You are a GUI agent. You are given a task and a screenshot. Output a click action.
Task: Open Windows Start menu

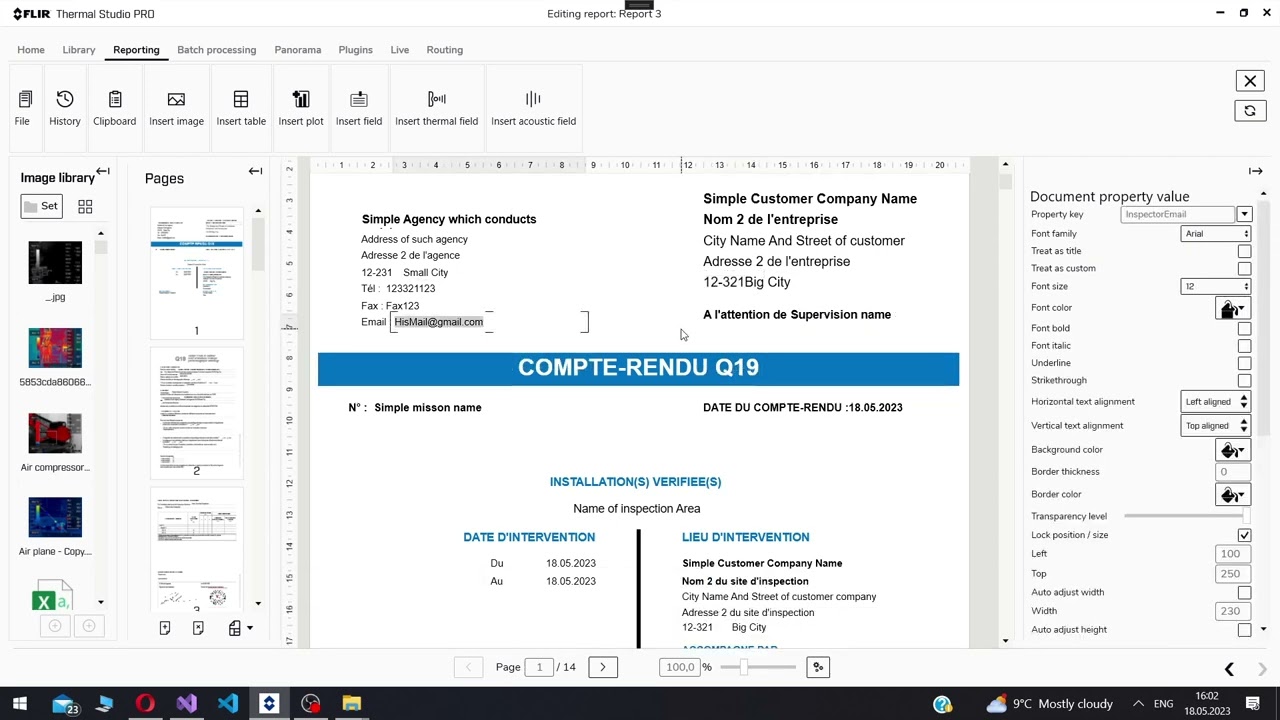20,704
